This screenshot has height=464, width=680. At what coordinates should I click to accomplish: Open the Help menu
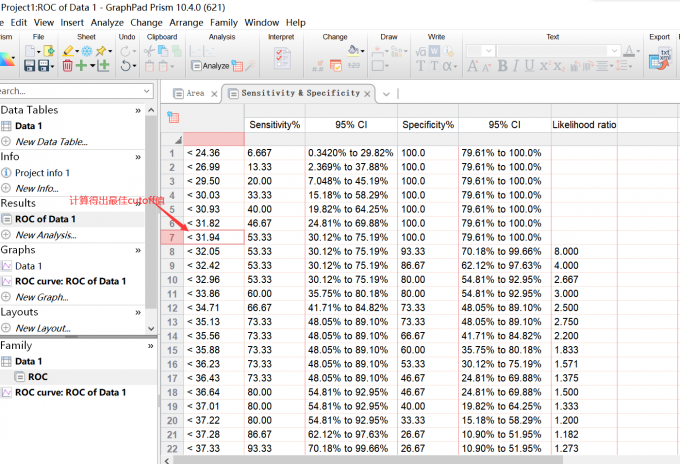coord(296,23)
